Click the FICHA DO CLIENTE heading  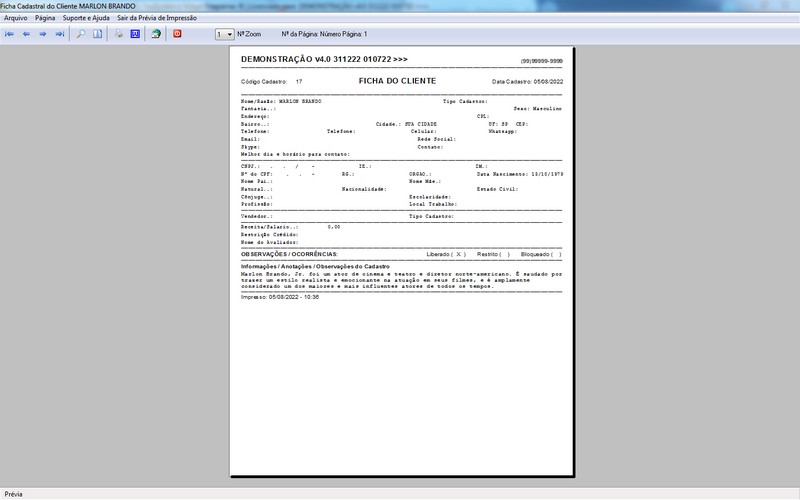[x=397, y=81]
